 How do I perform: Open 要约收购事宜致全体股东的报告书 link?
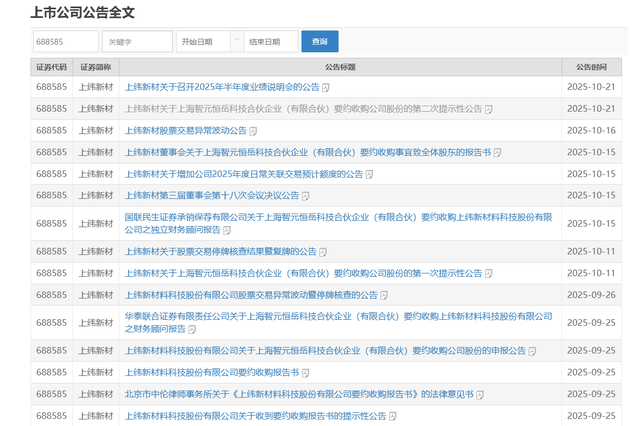308,153
